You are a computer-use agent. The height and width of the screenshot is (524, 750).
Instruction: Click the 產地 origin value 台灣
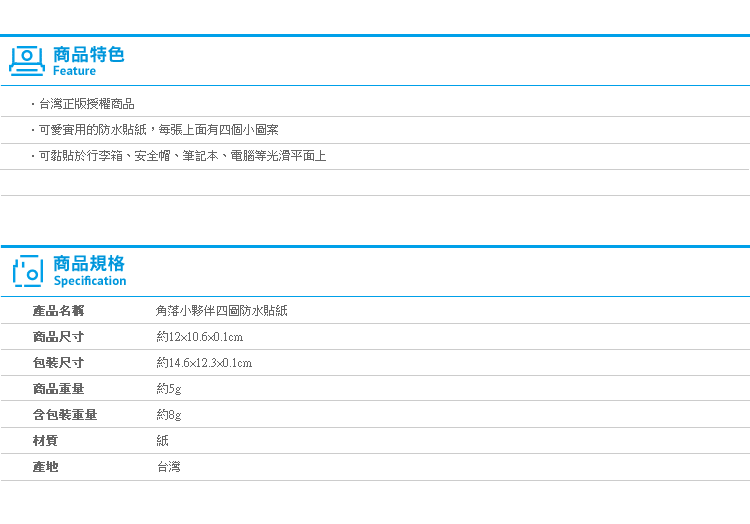click(169, 467)
